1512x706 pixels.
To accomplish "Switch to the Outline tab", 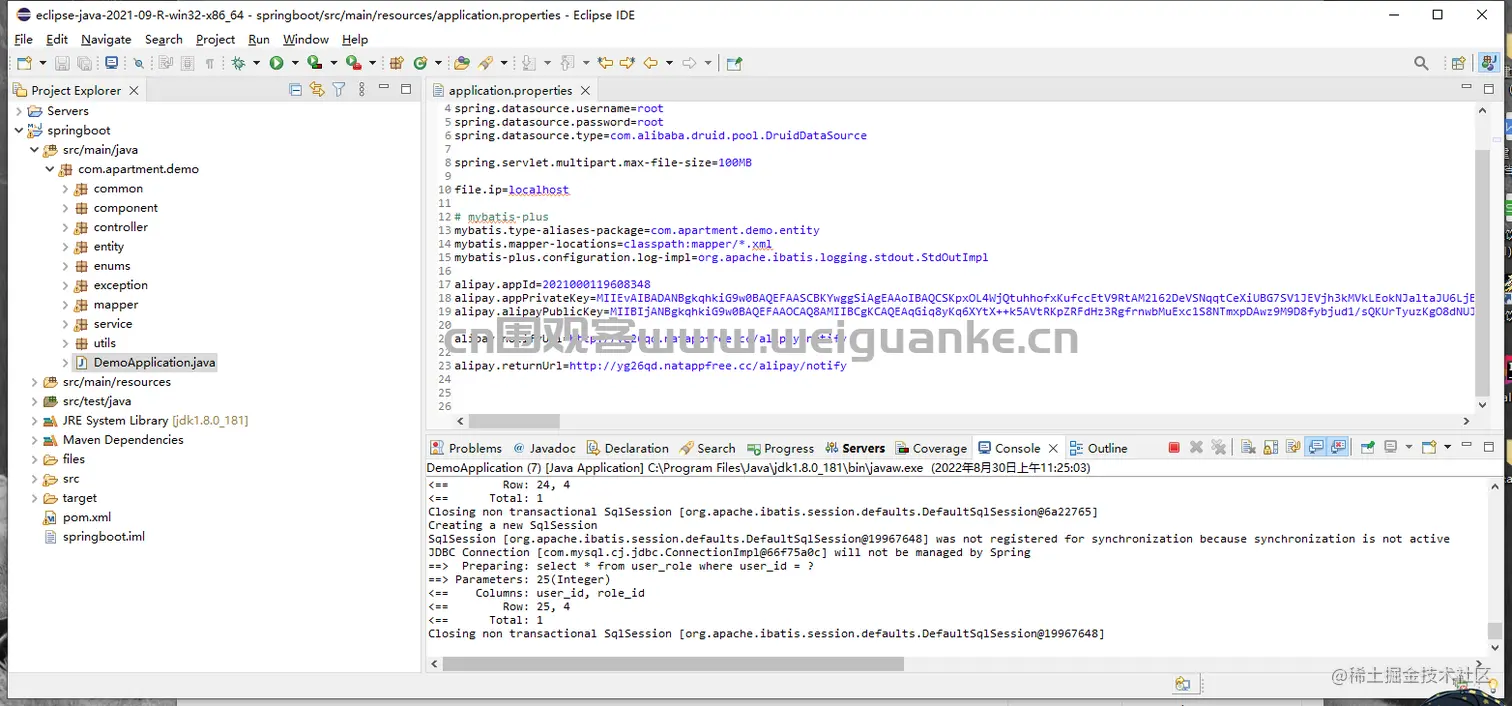I will (x=1098, y=448).
